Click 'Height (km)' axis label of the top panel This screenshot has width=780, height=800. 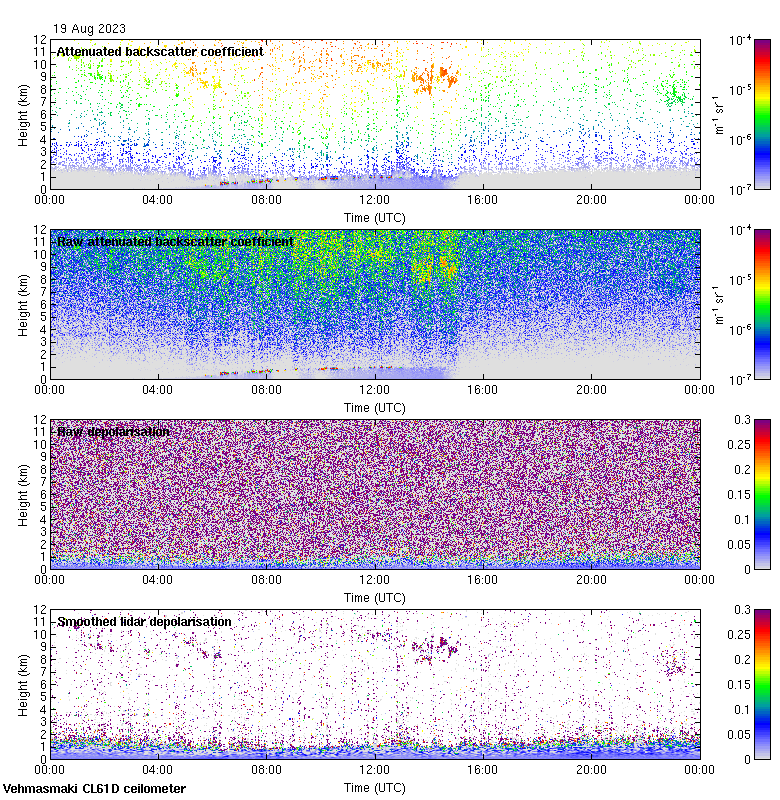[22, 113]
